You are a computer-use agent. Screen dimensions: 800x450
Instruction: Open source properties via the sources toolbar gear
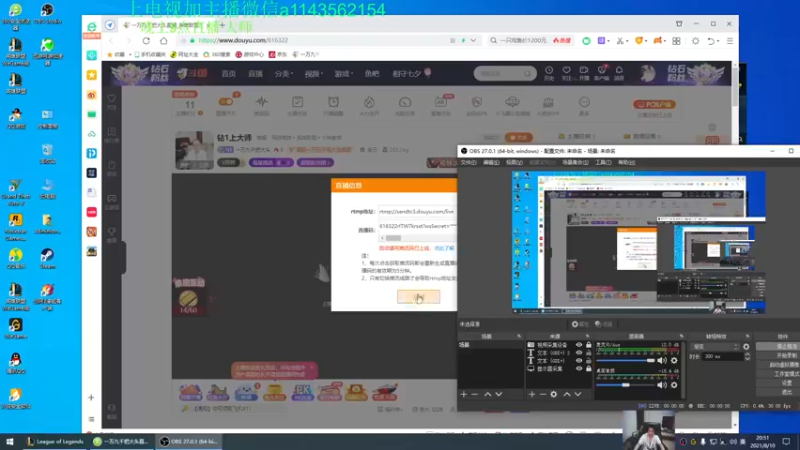coord(554,394)
